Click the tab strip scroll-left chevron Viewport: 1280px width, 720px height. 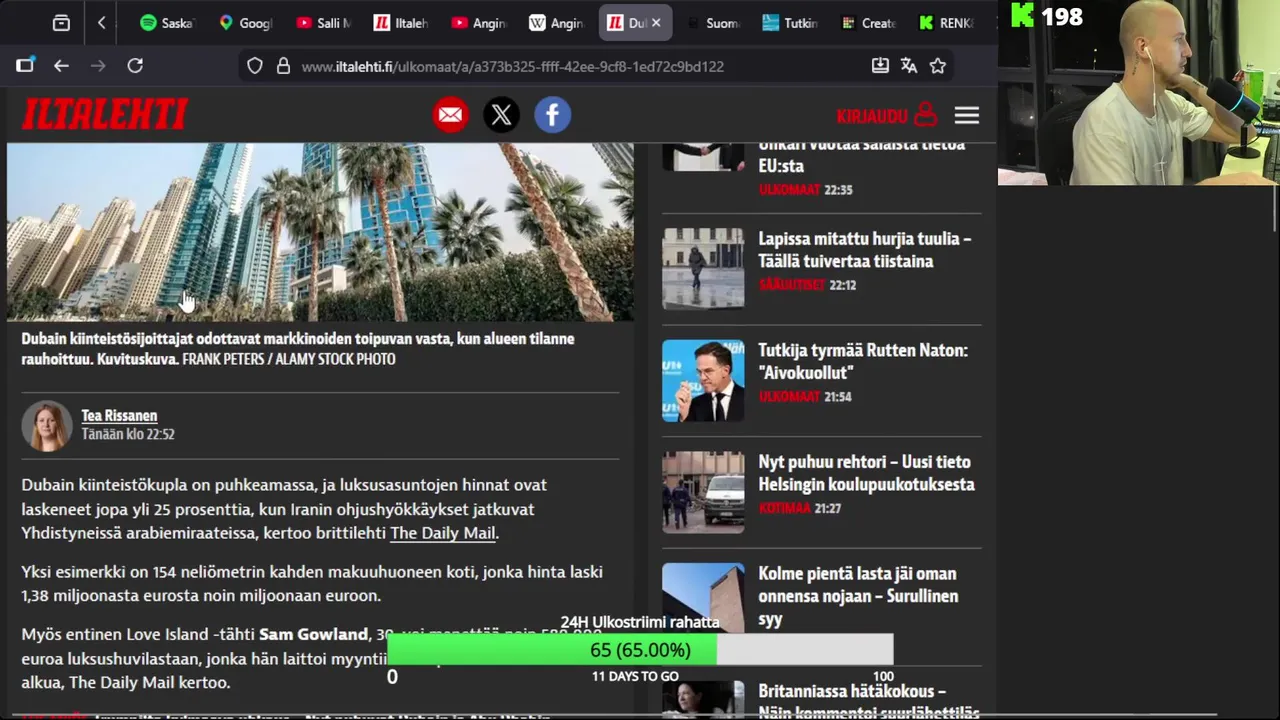pyautogui.click(x=101, y=23)
